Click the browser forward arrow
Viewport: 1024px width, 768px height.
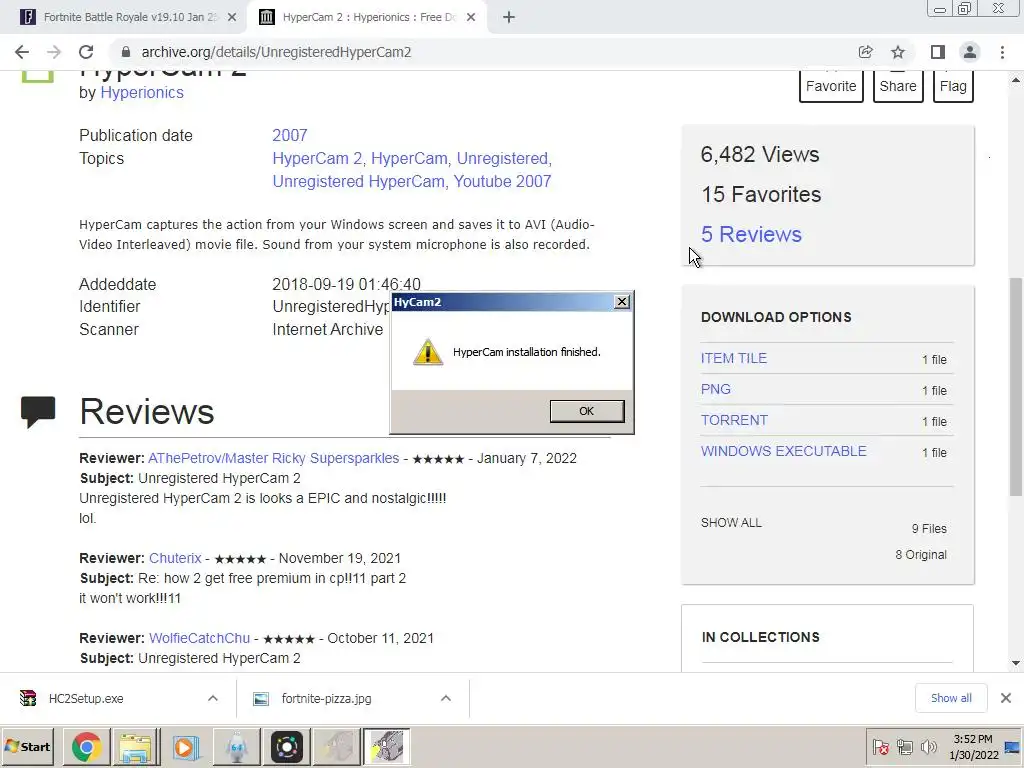pyautogui.click(x=54, y=52)
